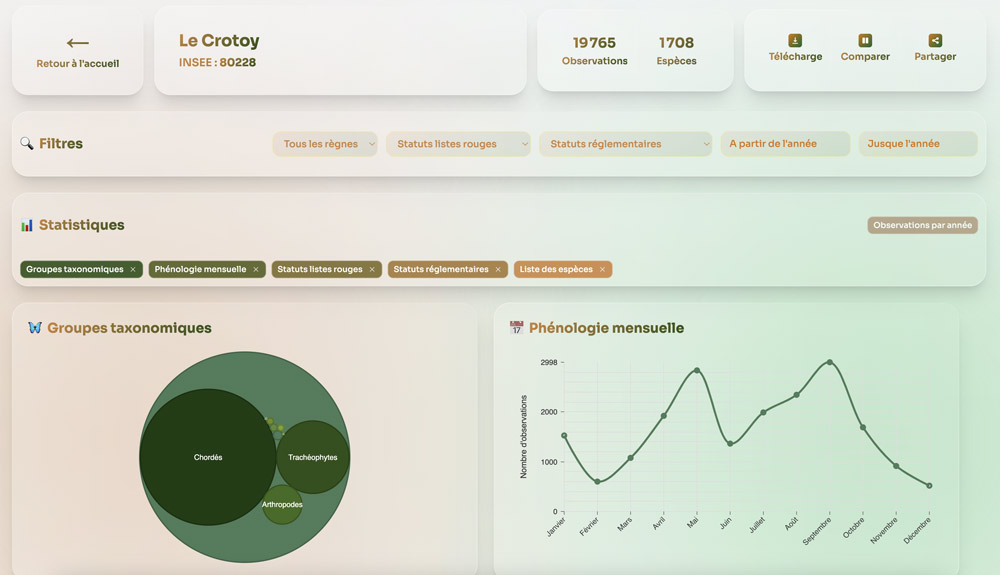Select the Chordés bubble in chart

[x=208, y=457]
